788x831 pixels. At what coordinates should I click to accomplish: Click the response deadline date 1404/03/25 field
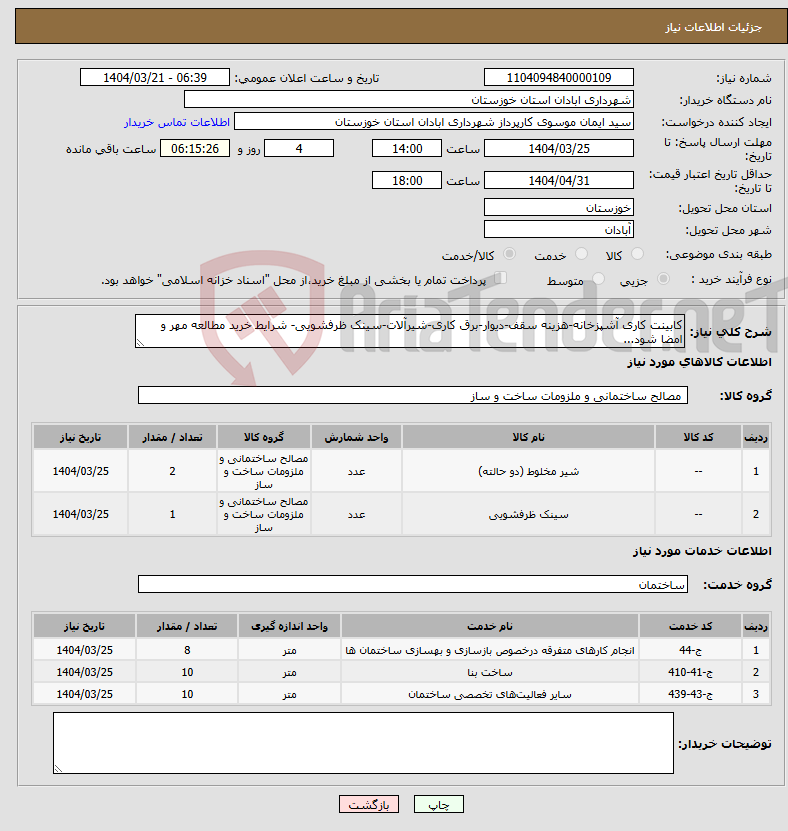point(559,148)
